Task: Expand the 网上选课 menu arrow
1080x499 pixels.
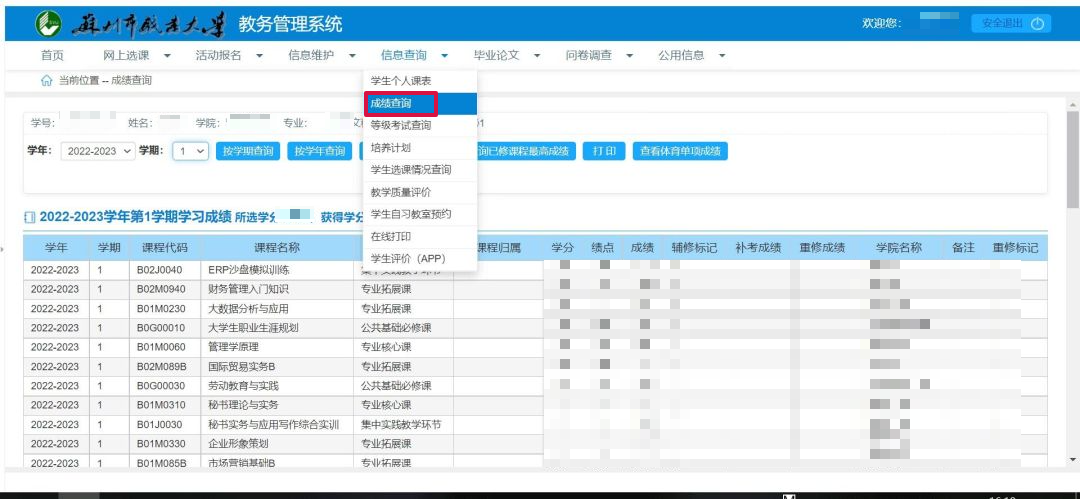Action: 167,57
